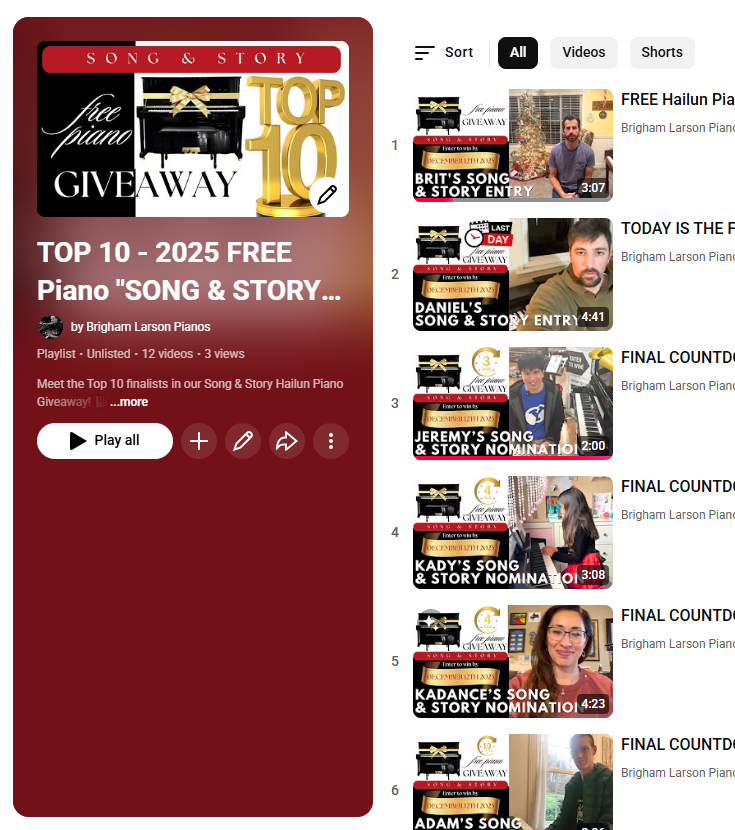Click the Brigham Larson Pianos channel avatar
Screen dimensions: 735x830
pos(51,327)
